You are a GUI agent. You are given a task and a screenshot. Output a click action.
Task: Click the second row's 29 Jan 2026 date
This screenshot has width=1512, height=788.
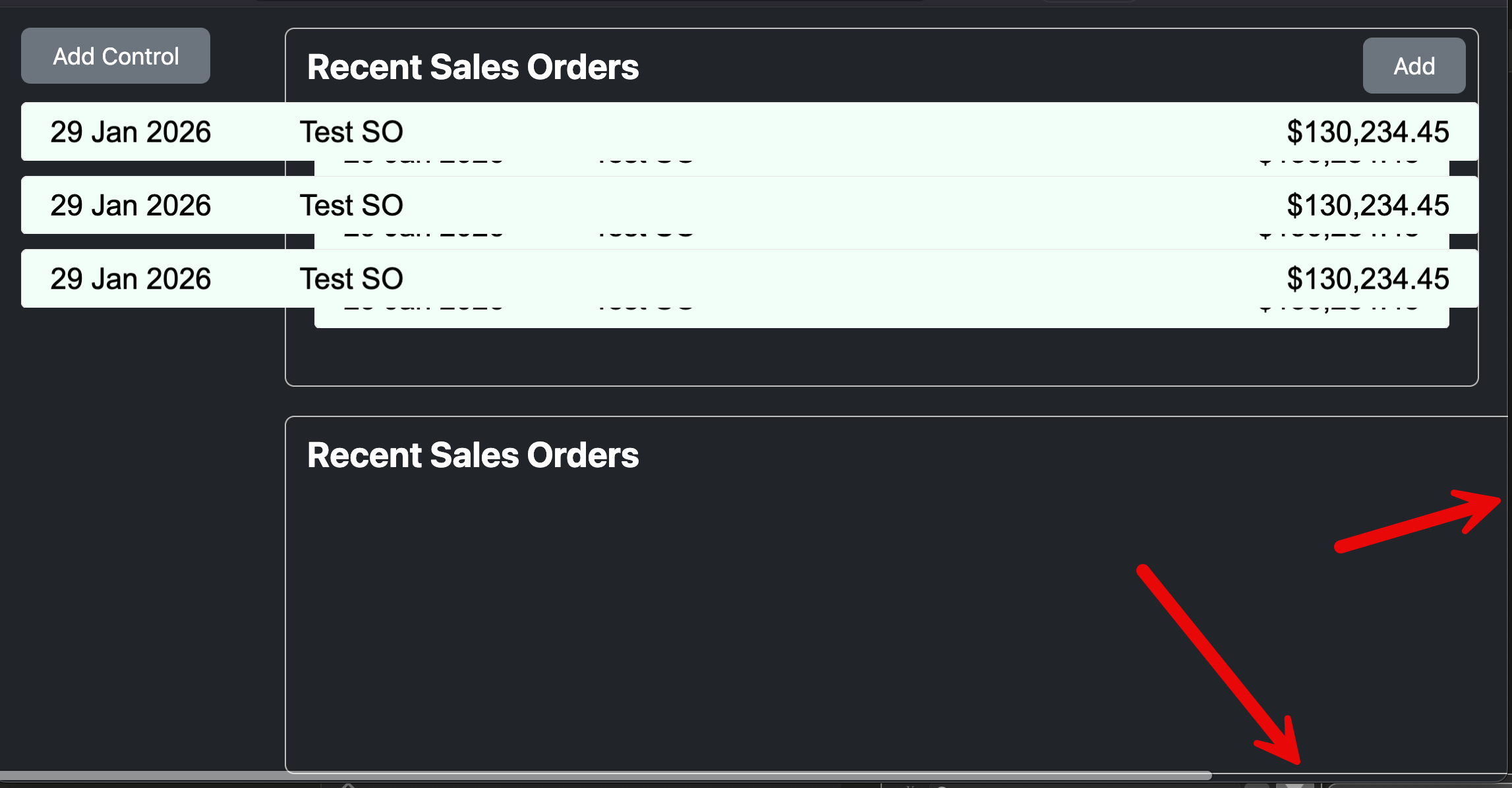pos(131,206)
